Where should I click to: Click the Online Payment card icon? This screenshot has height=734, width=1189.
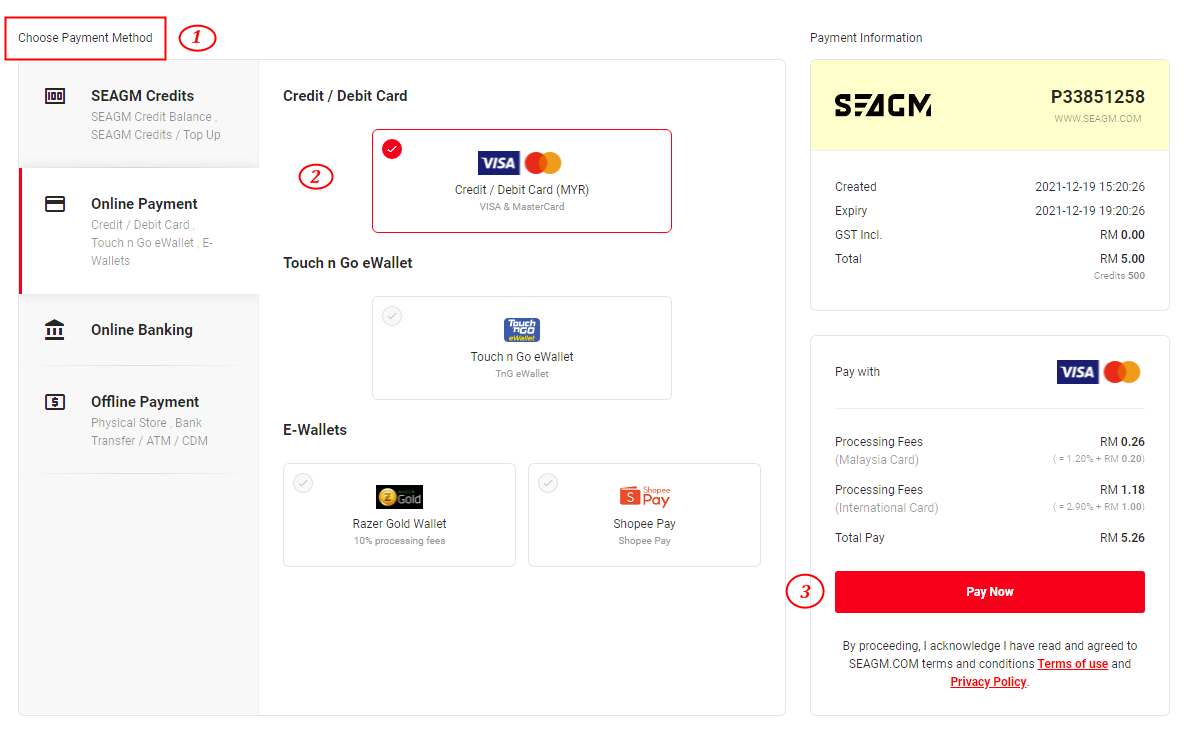(x=55, y=204)
